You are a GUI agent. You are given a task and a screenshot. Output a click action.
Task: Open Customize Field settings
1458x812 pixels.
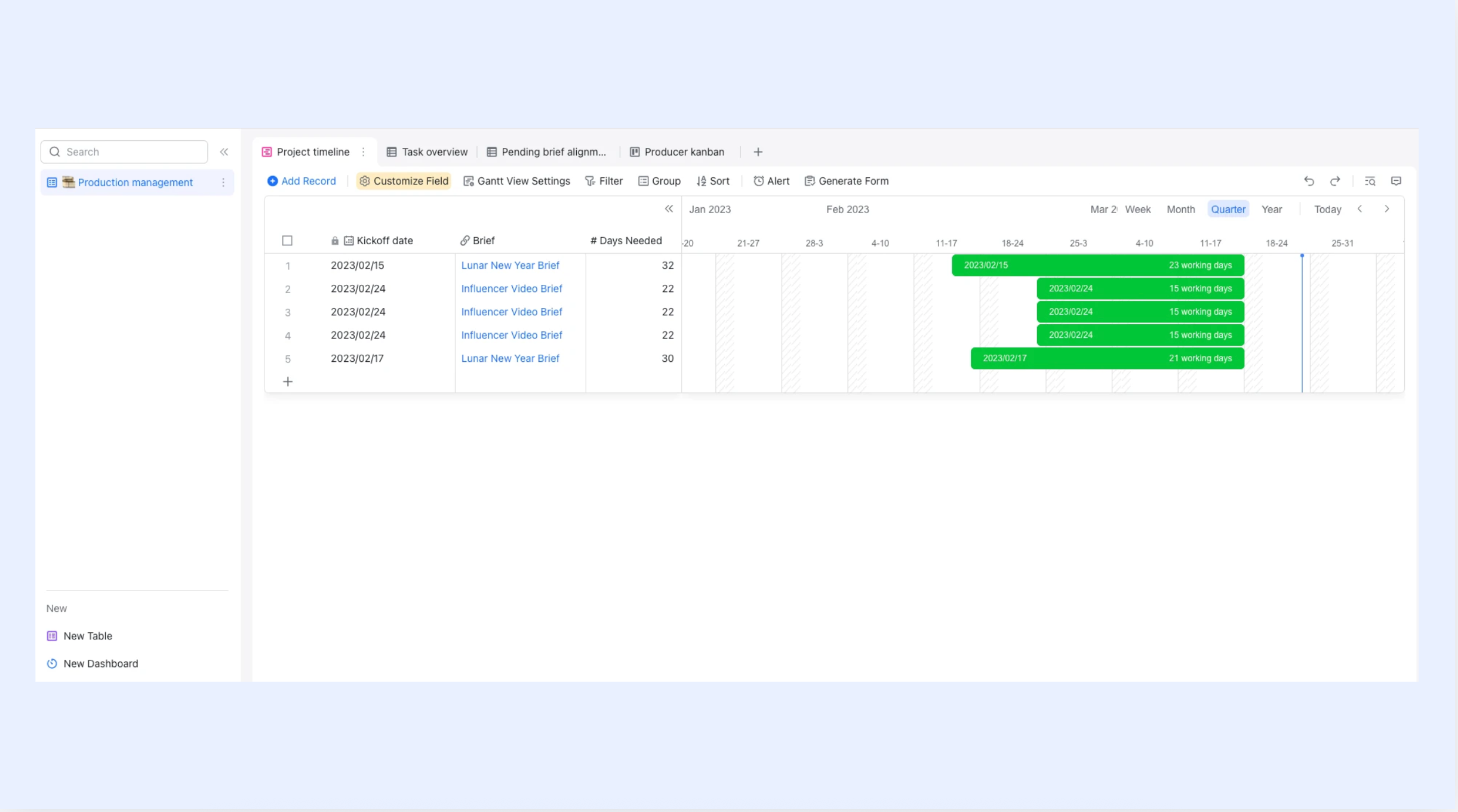point(404,181)
